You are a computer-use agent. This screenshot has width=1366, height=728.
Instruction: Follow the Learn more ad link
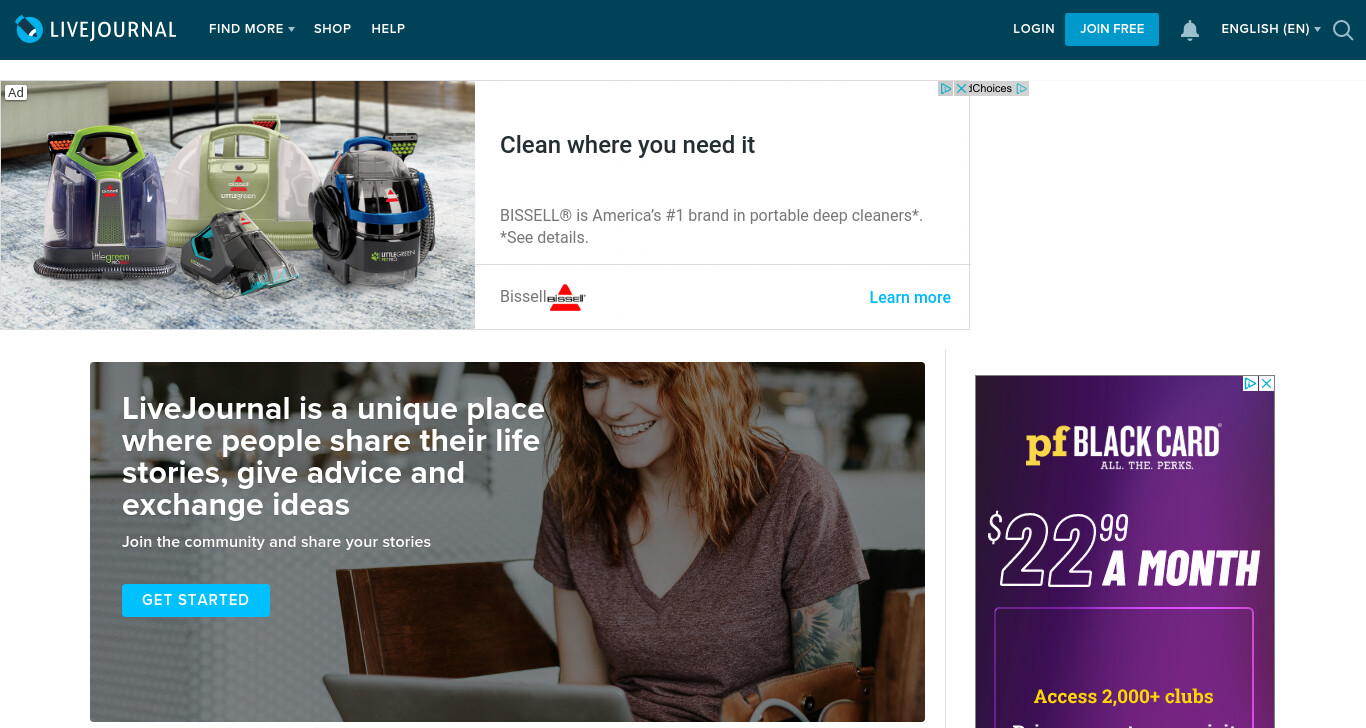(x=910, y=297)
